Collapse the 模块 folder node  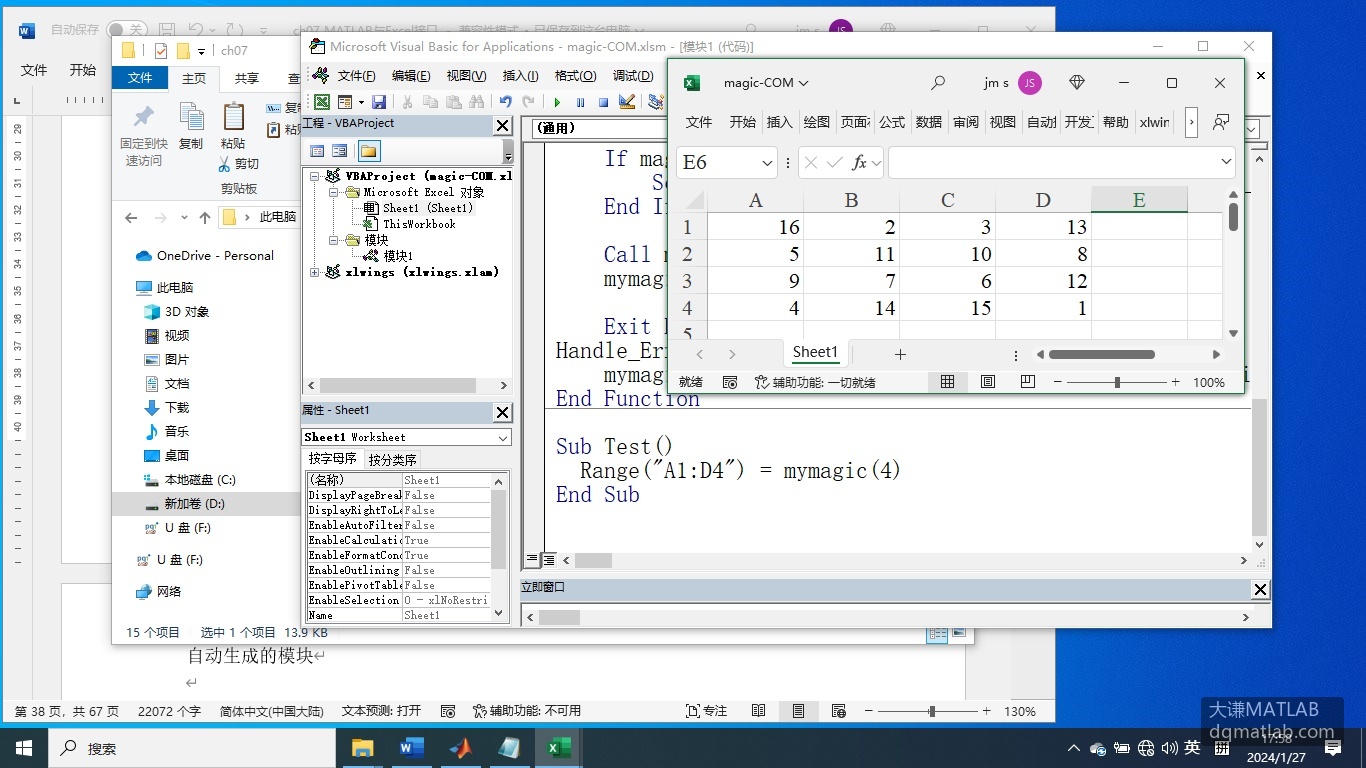(334, 240)
